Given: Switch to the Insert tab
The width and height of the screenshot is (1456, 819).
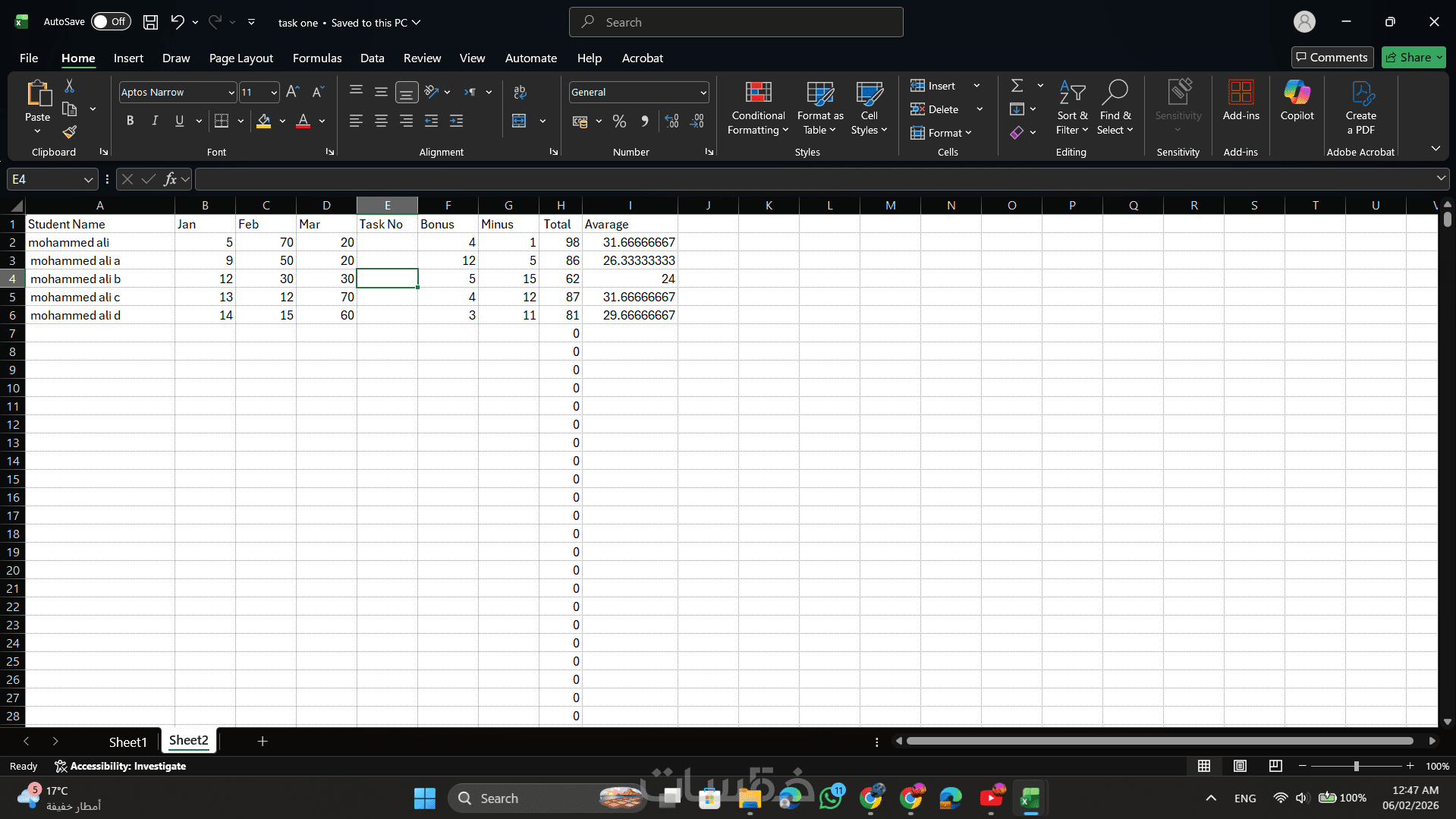Looking at the screenshot, I should point(128,58).
